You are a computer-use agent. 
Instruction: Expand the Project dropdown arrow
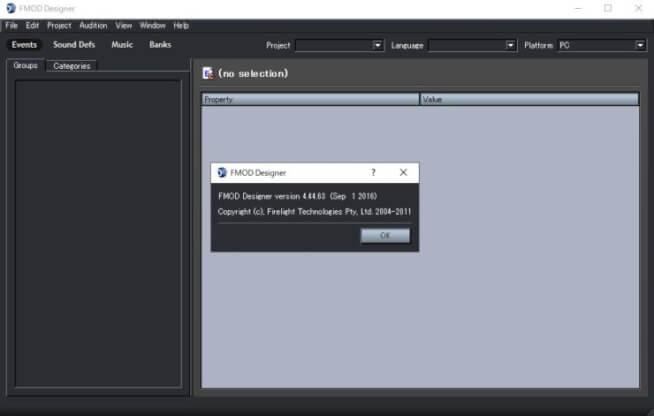pyautogui.click(x=377, y=45)
